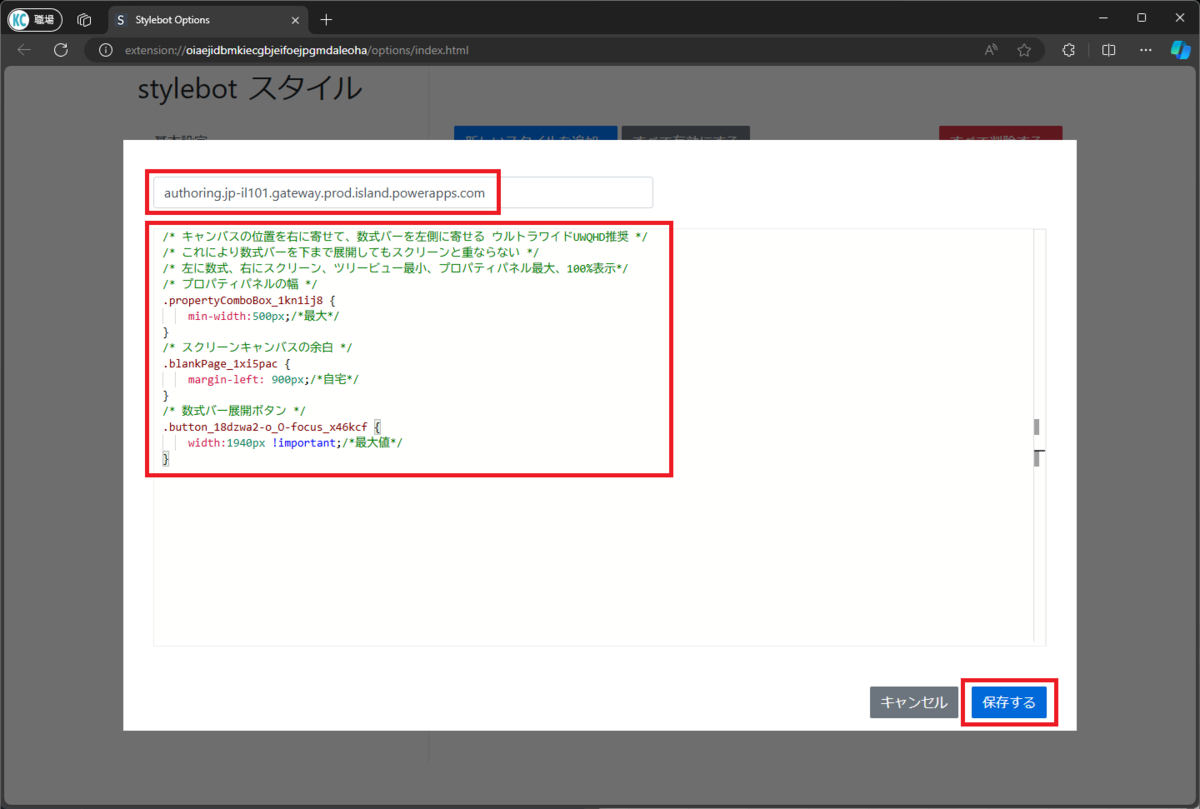Viewport: 1200px width, 809px height.
Task: Click the editor minimap scrollbar
Action: pos(1039,437)
